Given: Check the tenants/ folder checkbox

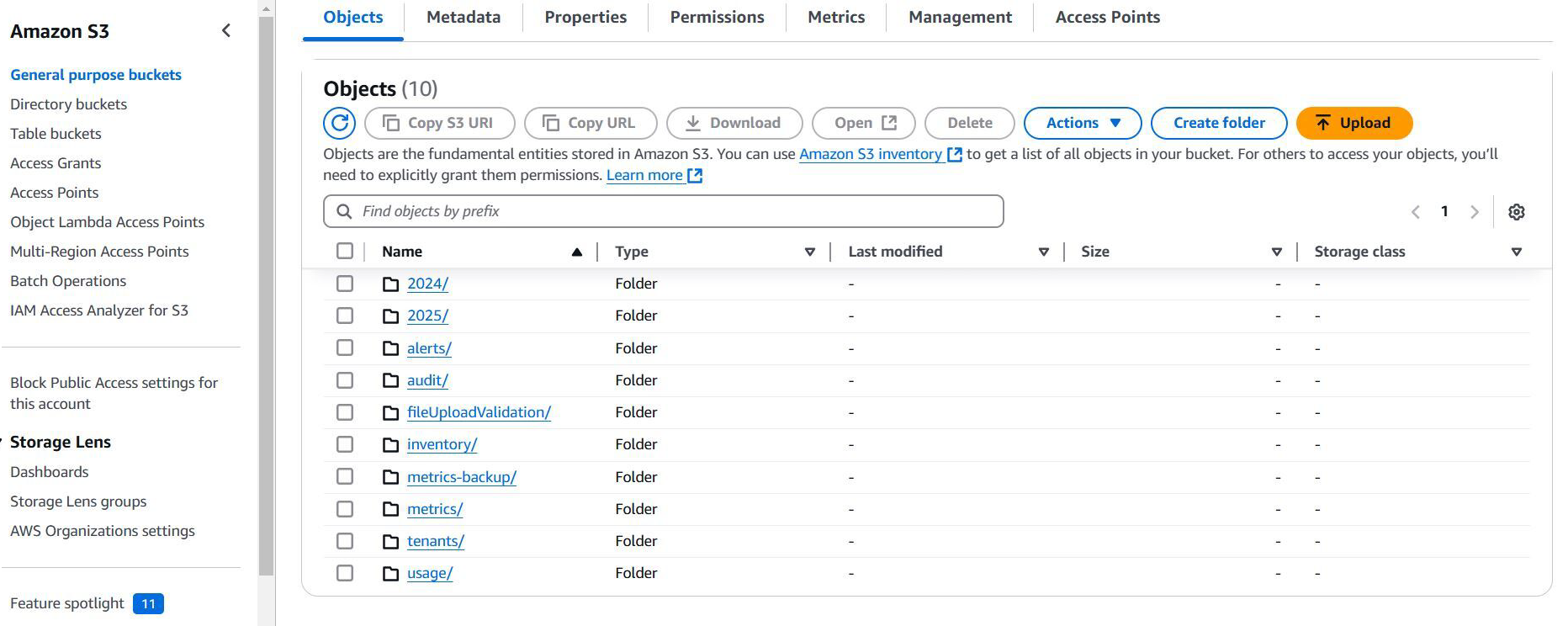Looking at the screenshot, I should [345, 541].
